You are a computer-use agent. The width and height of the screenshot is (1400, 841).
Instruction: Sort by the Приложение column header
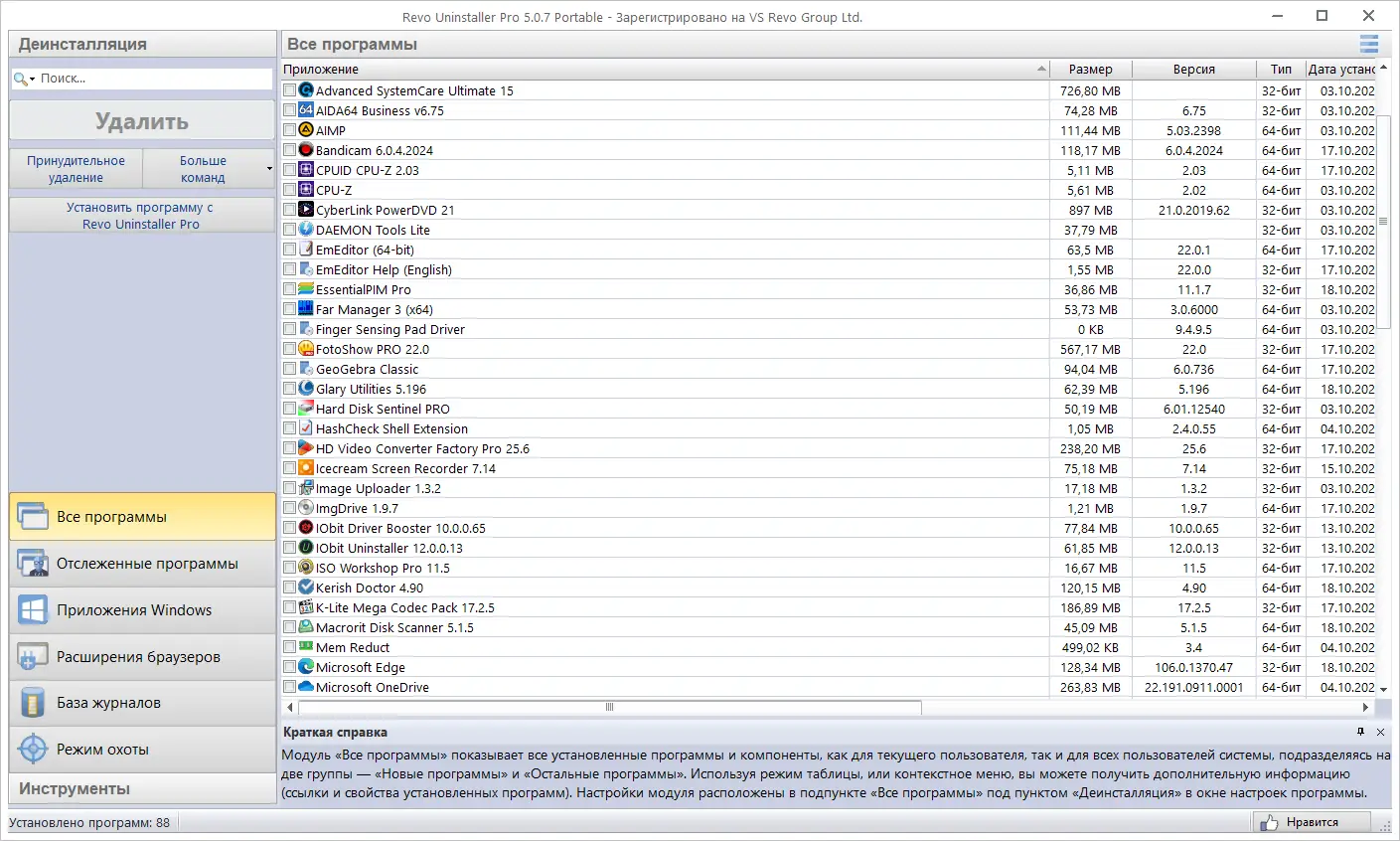pyautogui.click(x=665, y=69)
